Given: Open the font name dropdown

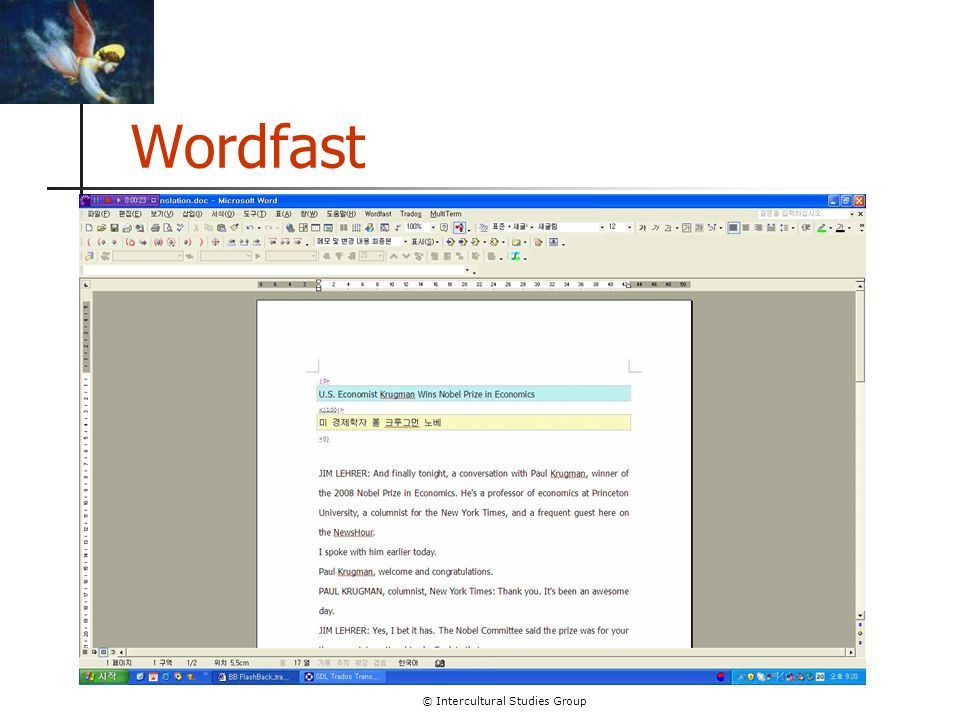Looking at the screenshot, I should pyautogui.click(x=601, y=228).
